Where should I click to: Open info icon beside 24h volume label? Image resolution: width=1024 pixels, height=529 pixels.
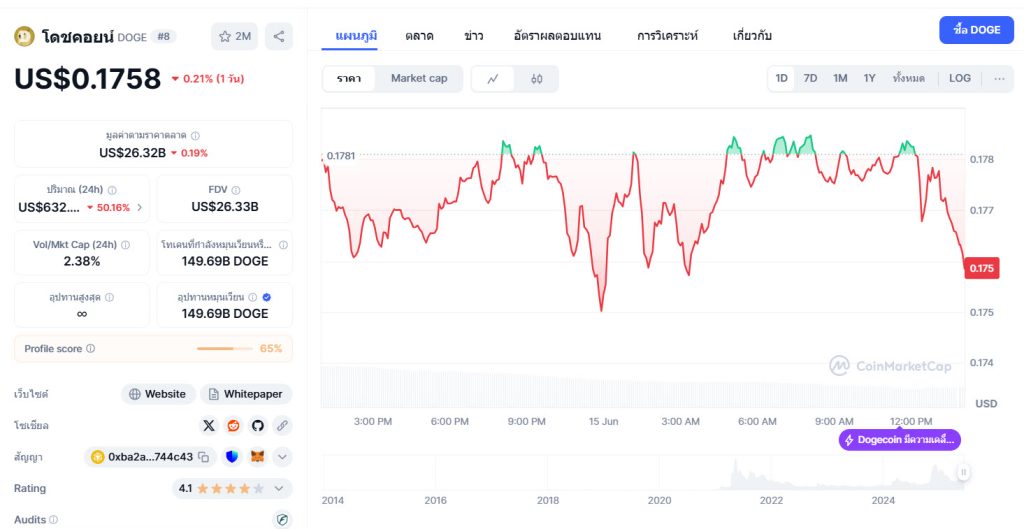coord(112,190)
